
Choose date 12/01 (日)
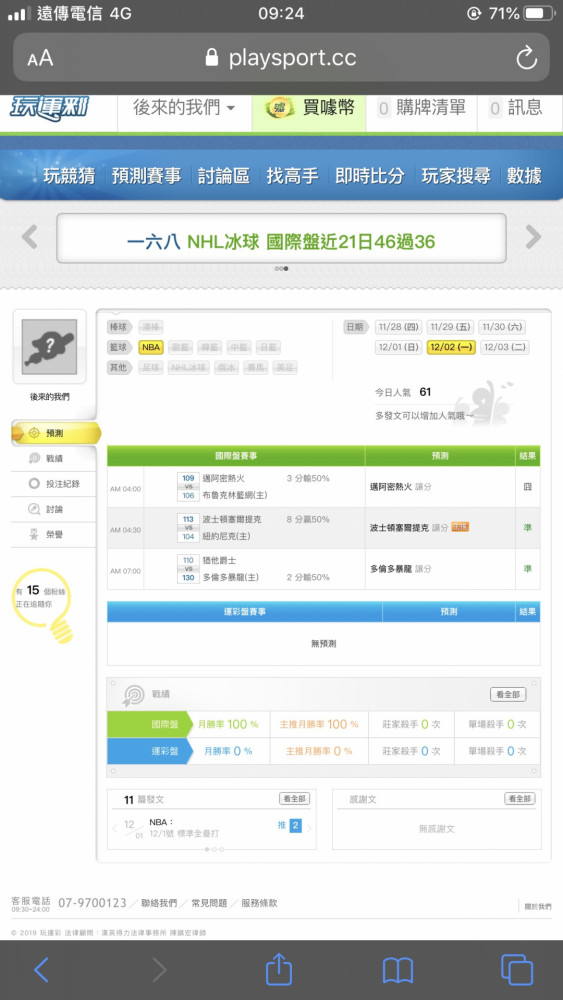(x=398, y=348)
